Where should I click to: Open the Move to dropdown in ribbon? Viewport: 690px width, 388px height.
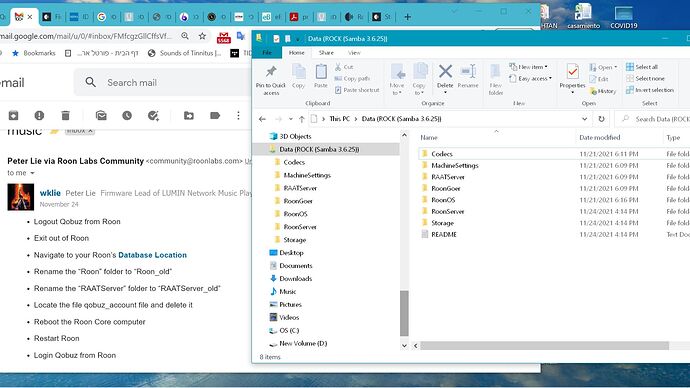[397, 80]
